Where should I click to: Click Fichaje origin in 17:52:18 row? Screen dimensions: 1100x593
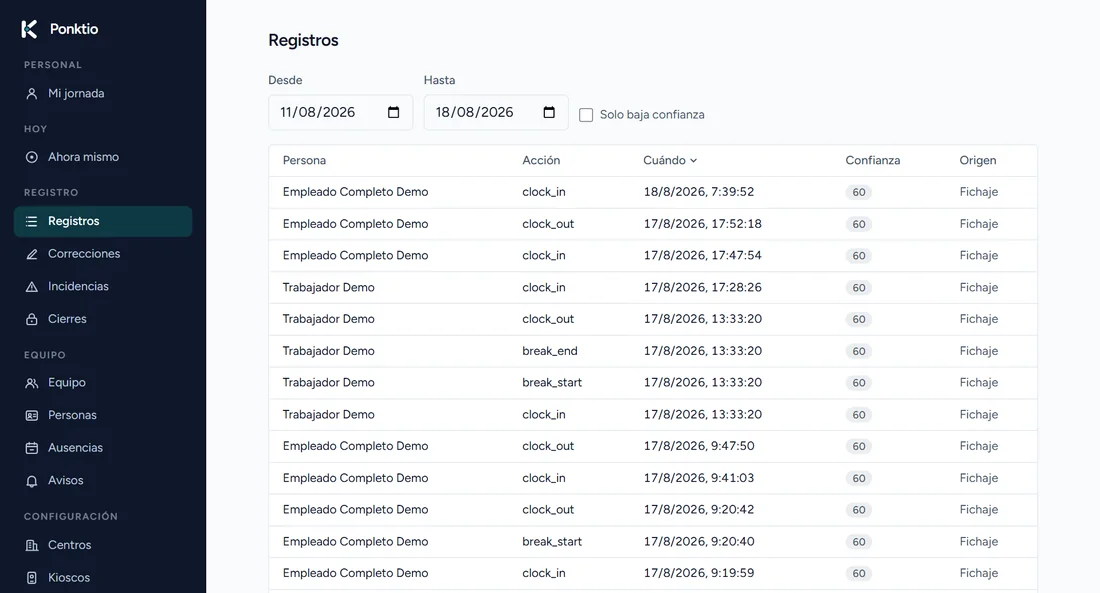pyautogui.click(x=979, y=224)
